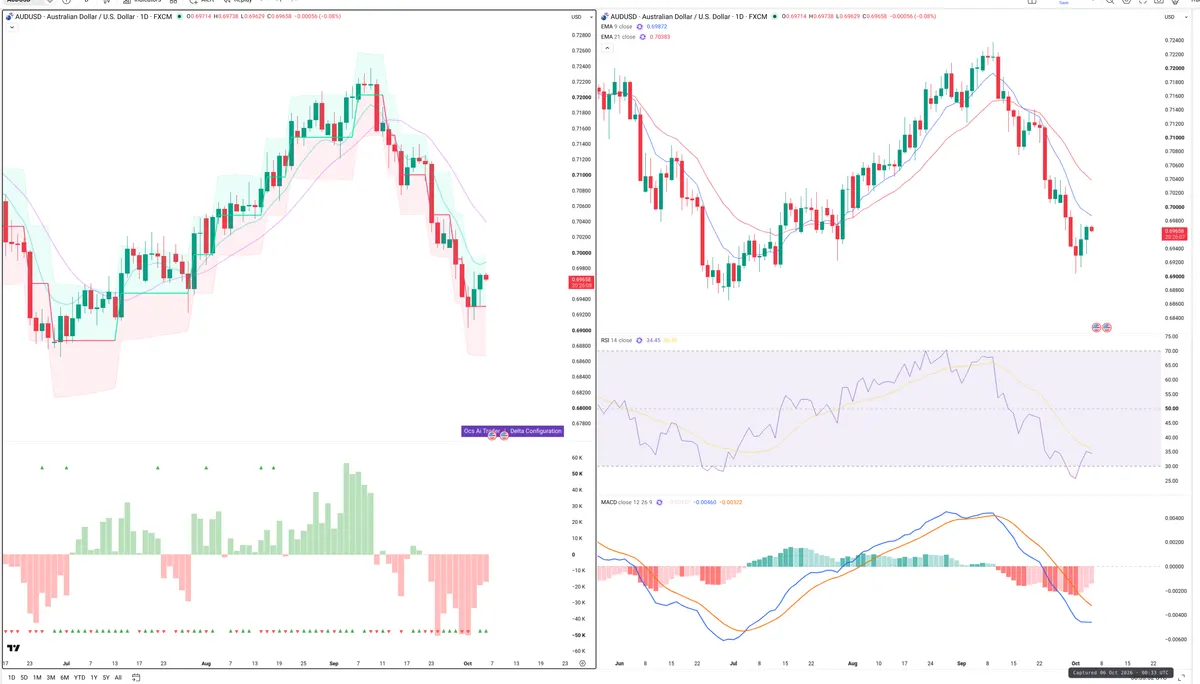Click Sep on the right chart time axis
1200x684 pixels.
(x=960, y=663)
